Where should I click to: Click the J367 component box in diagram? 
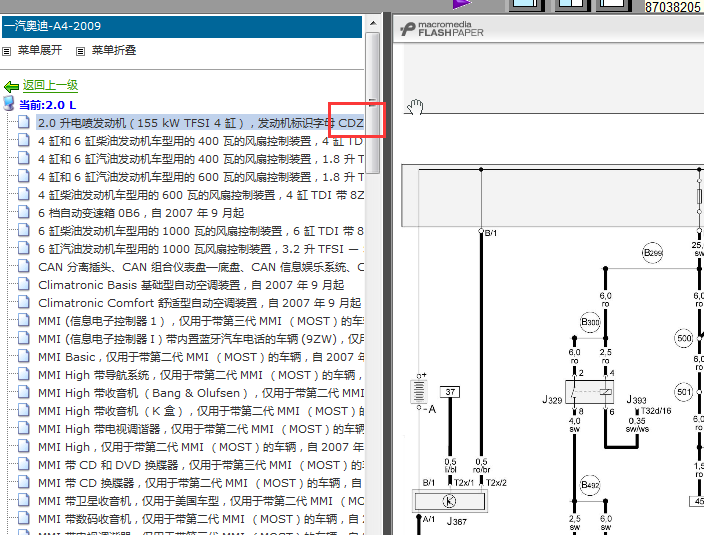(x=449, y=501)
